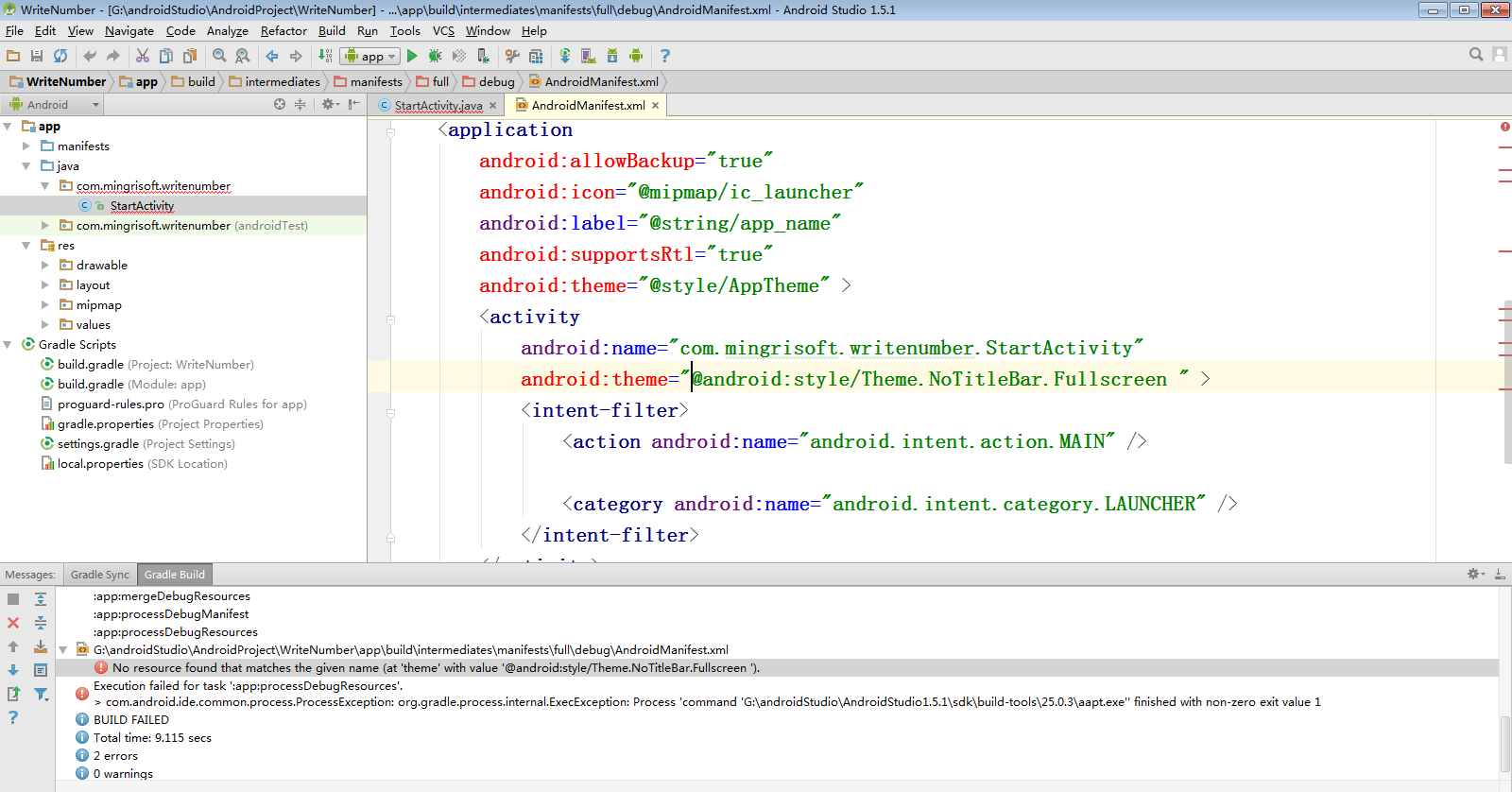Toggle Show Source preview in Messages
This screenshot has width=1512, height=792.
tap(41, 670)
